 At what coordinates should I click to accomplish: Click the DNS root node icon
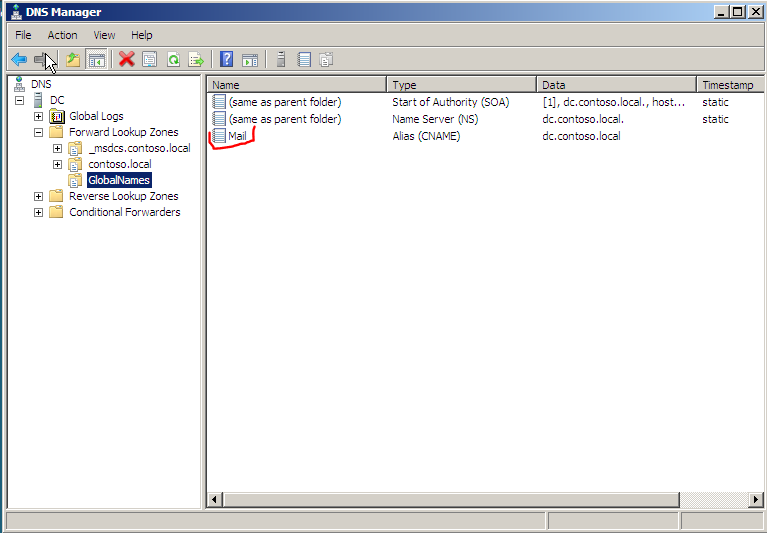click(19, 84)
